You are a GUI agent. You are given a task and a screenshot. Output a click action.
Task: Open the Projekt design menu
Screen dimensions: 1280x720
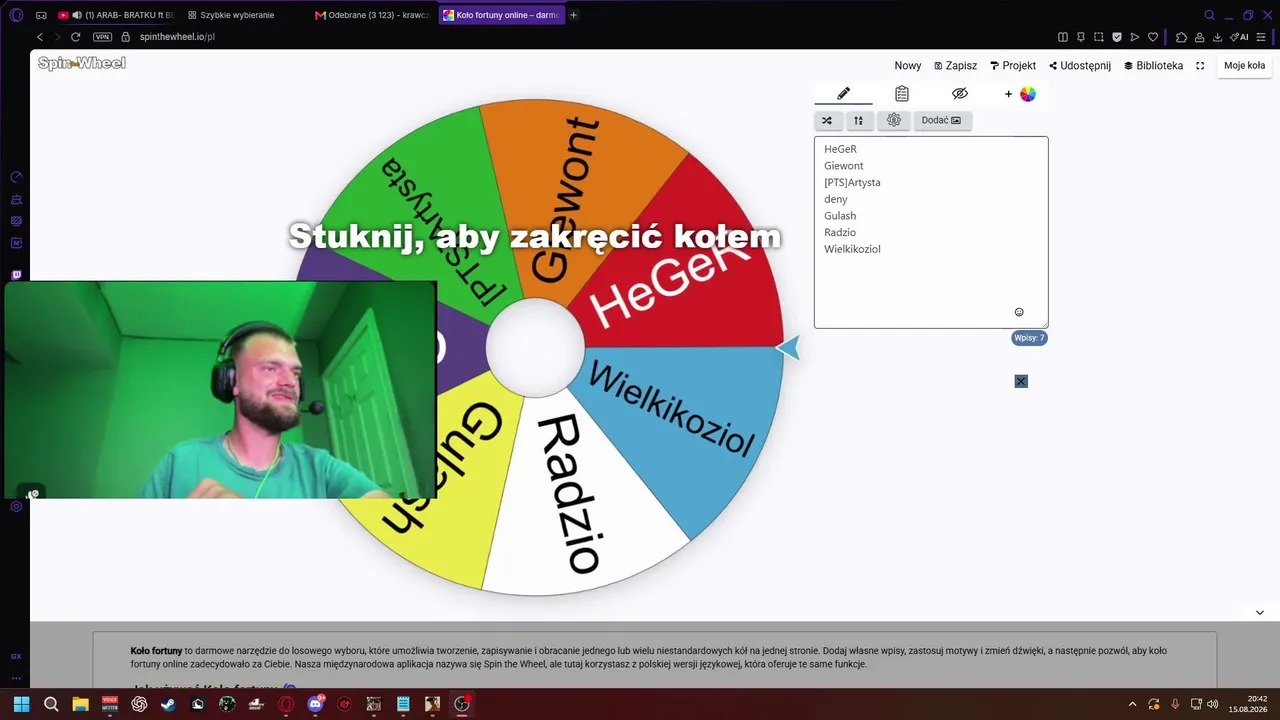(x=1013, y=66)
